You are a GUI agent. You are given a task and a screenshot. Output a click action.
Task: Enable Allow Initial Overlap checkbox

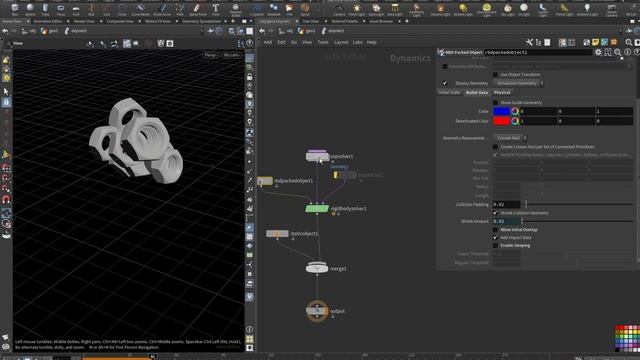coord(495,230)
